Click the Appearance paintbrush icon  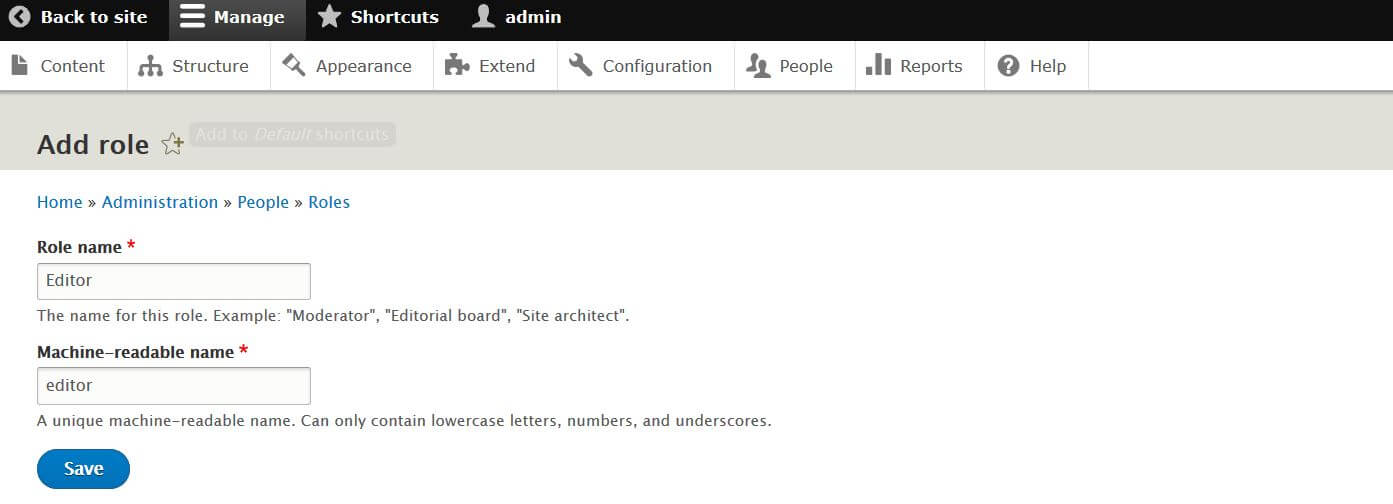pos(293,65)
